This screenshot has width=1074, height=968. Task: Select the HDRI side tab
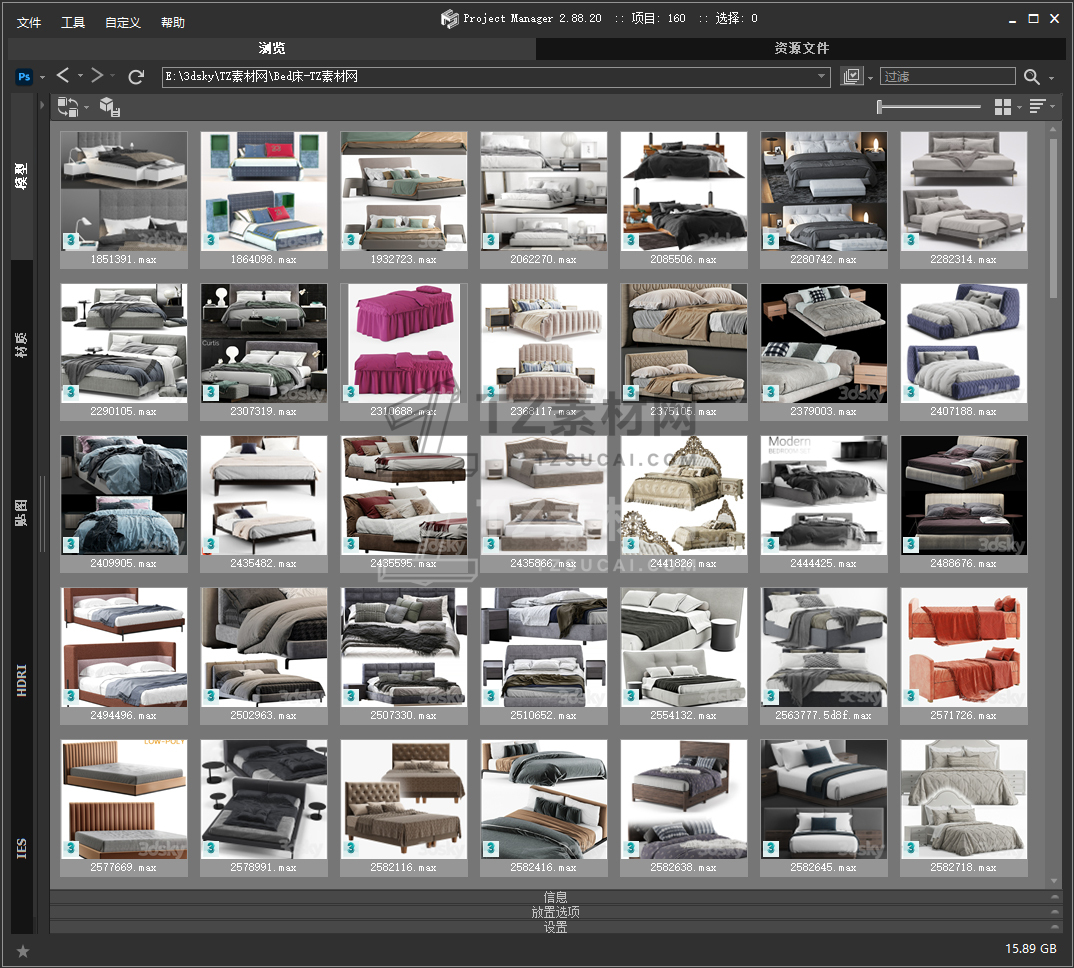(x=22, y=680)
